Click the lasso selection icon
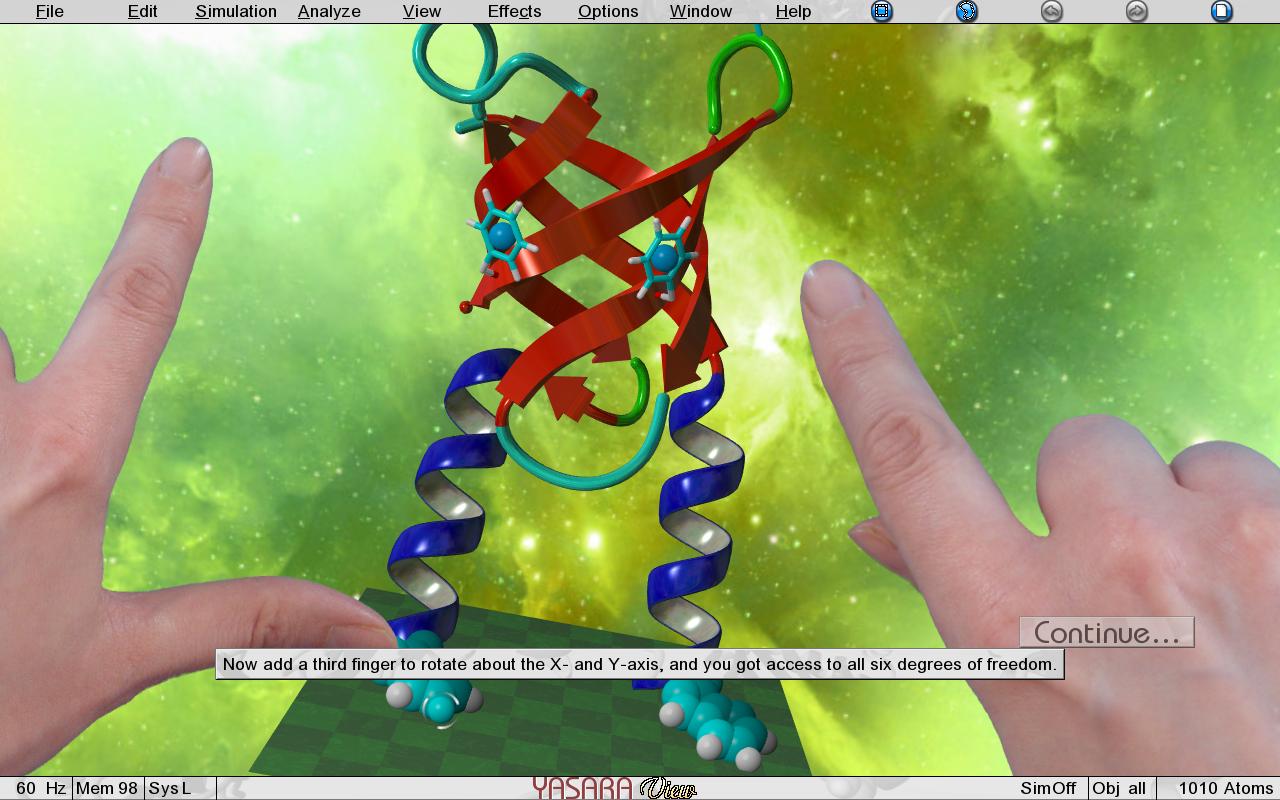 point(966,12)
